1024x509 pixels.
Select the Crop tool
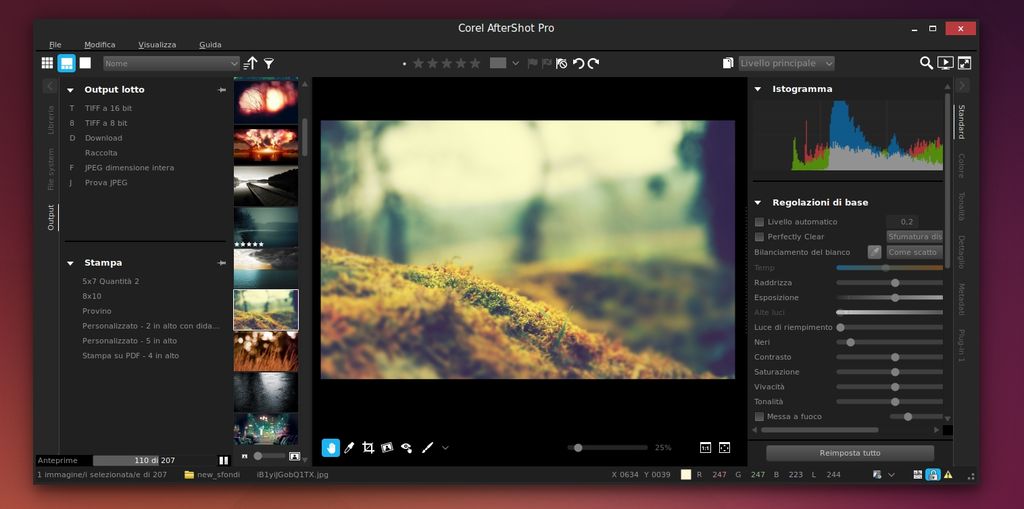tap(368, 448)
